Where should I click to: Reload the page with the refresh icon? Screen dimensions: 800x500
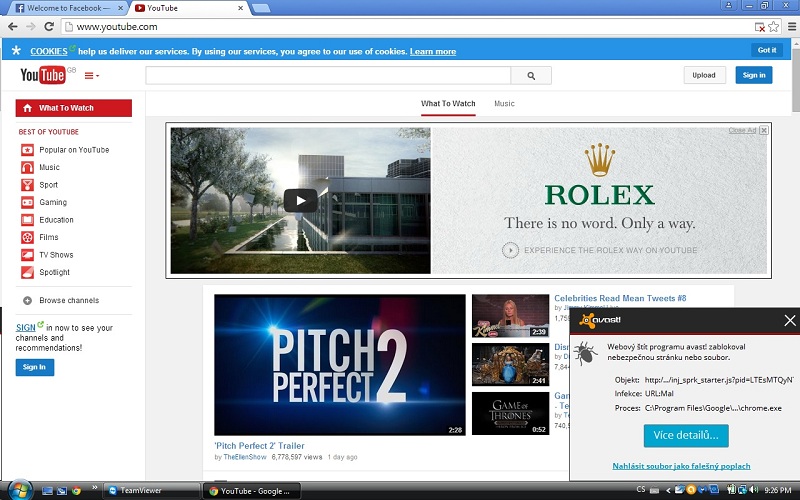point(49,27)
